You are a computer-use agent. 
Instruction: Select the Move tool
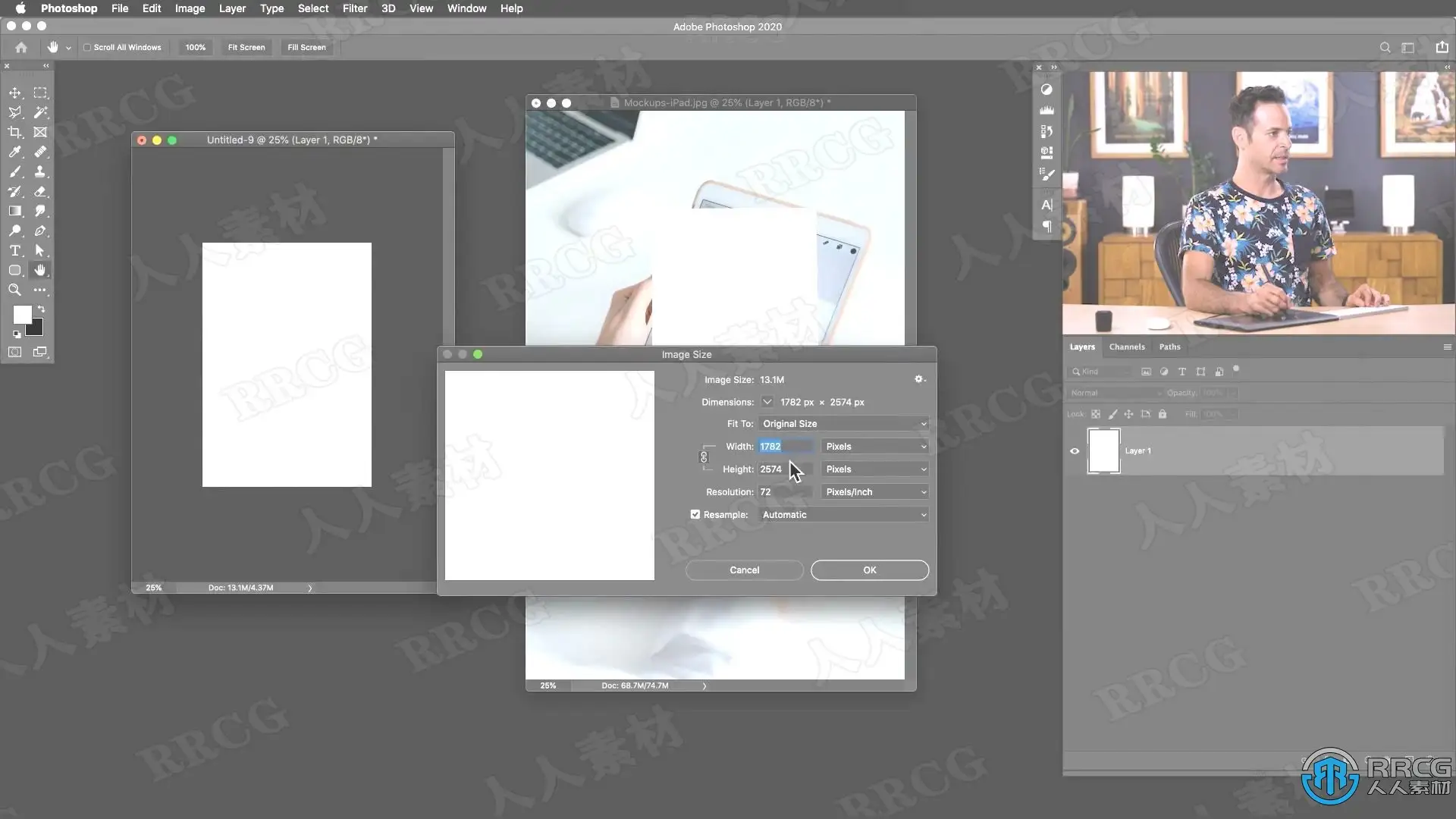[x=15, y=93]
